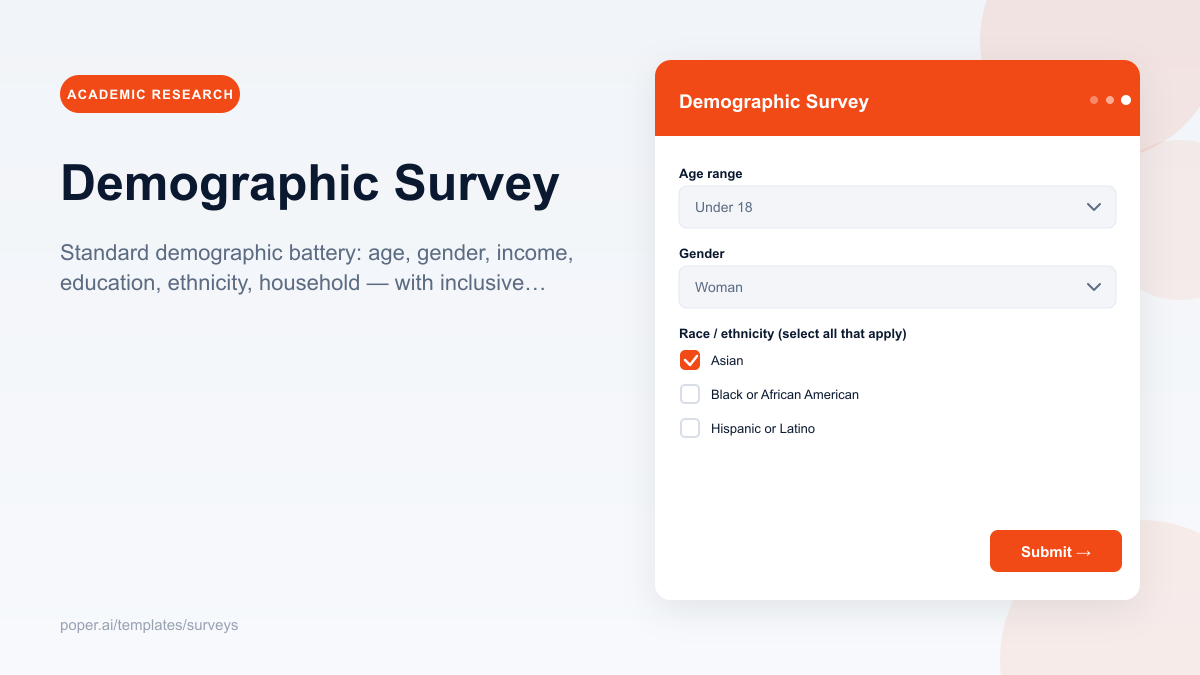Click the Demographic Survey card title bar

pos(774,101)
